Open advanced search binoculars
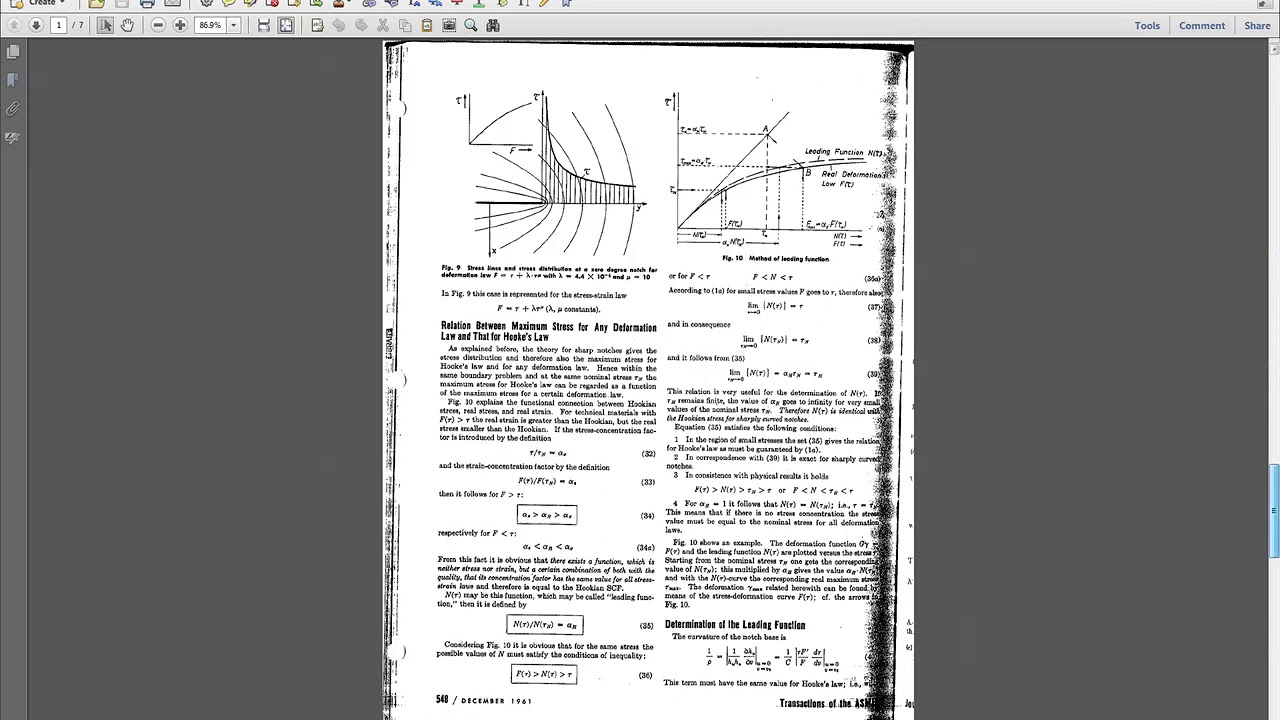Screen dimensions: 1280x720 pyautogui.click(x=493, y=25)
